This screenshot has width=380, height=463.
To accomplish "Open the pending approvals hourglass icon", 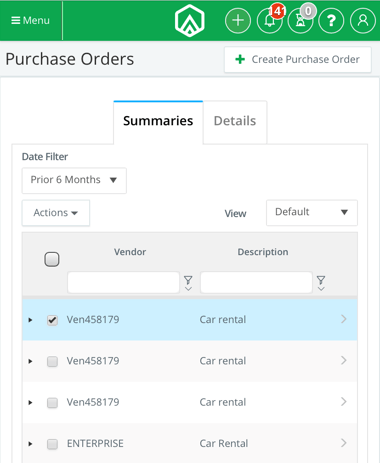I will tap(300, 21).
